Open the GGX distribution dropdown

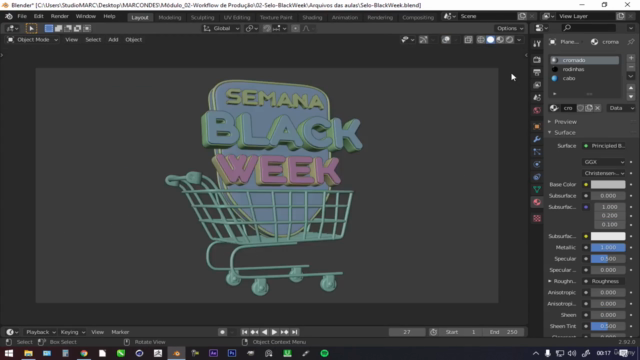(604, 162)
